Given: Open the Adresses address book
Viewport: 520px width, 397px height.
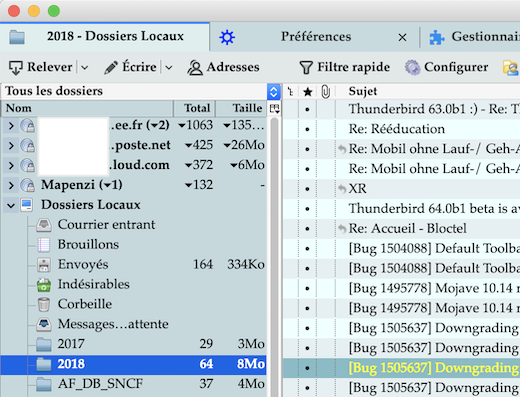Looking at the screenshot, I should 223,68.
